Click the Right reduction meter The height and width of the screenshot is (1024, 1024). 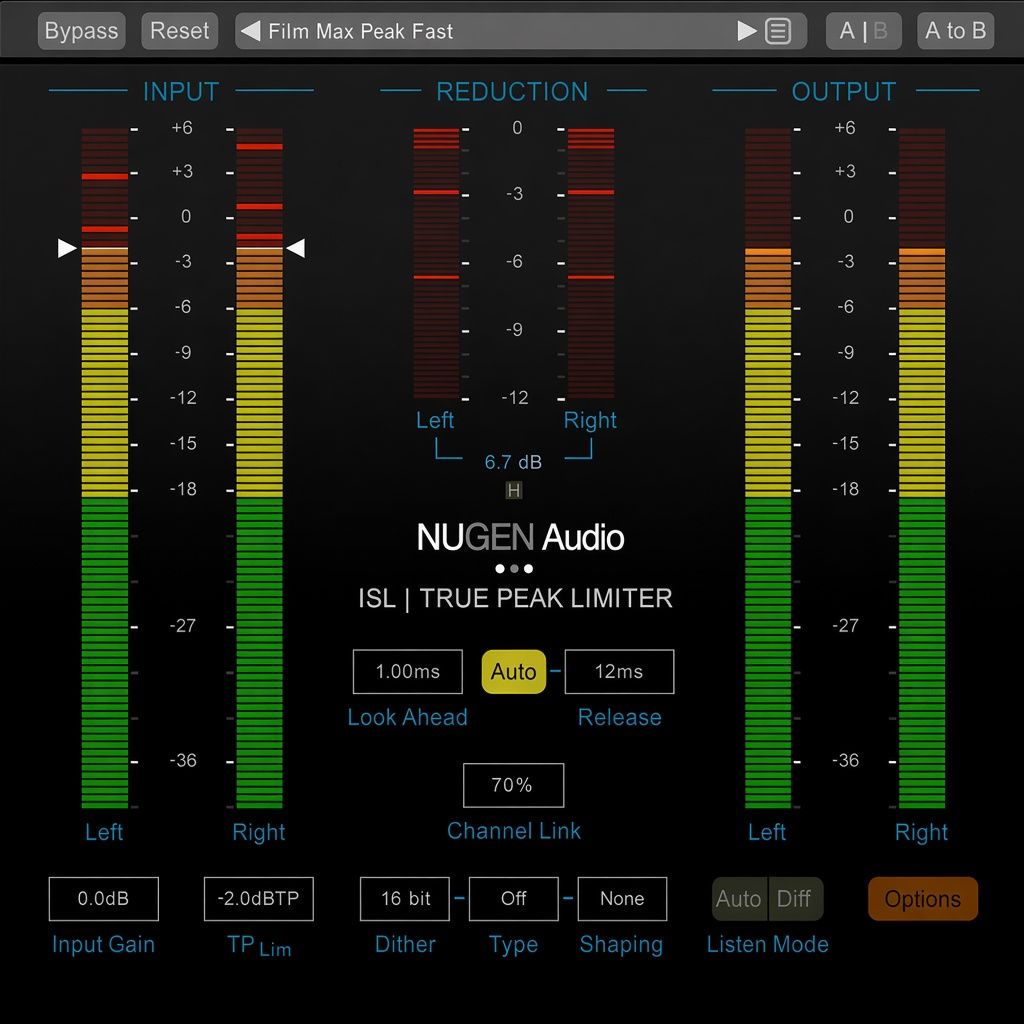[x=590, y=263]
